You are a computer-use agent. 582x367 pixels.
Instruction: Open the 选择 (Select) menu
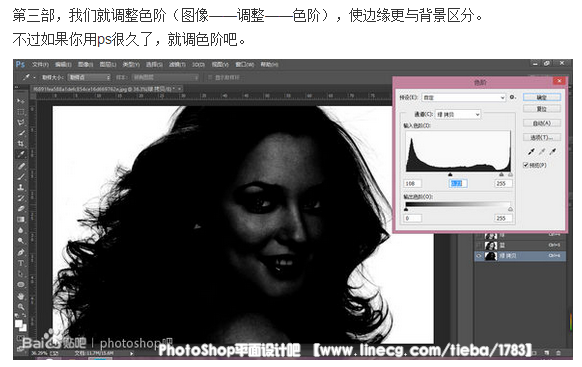coord(154,65)
